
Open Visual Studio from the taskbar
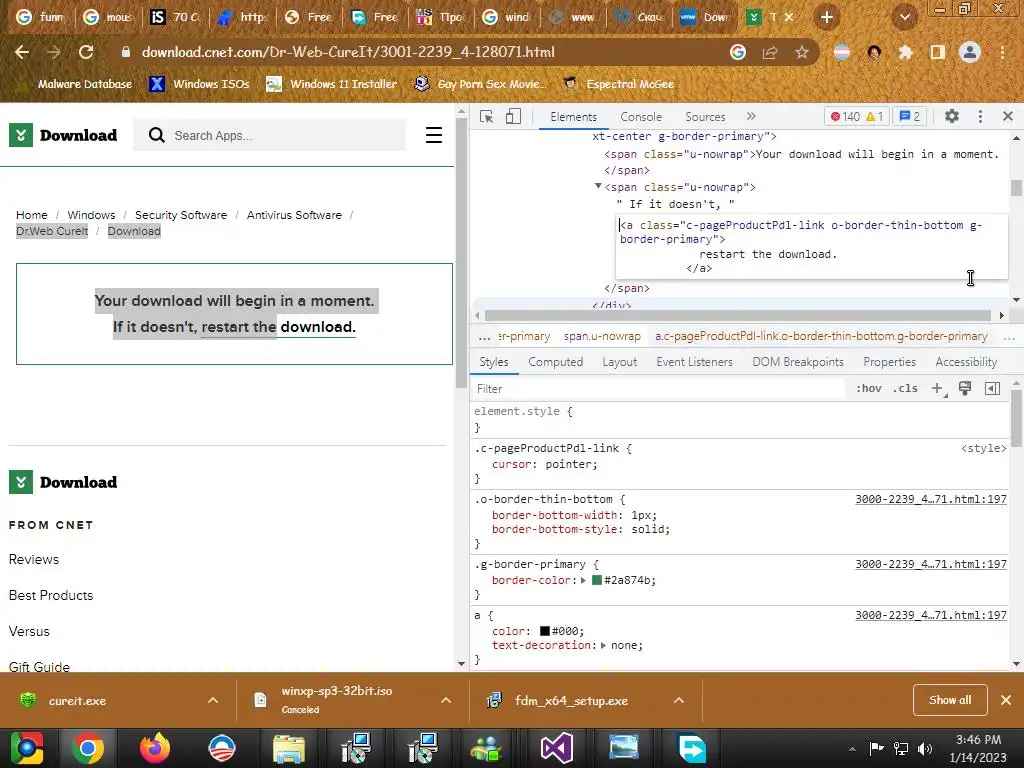click(556, 748)
